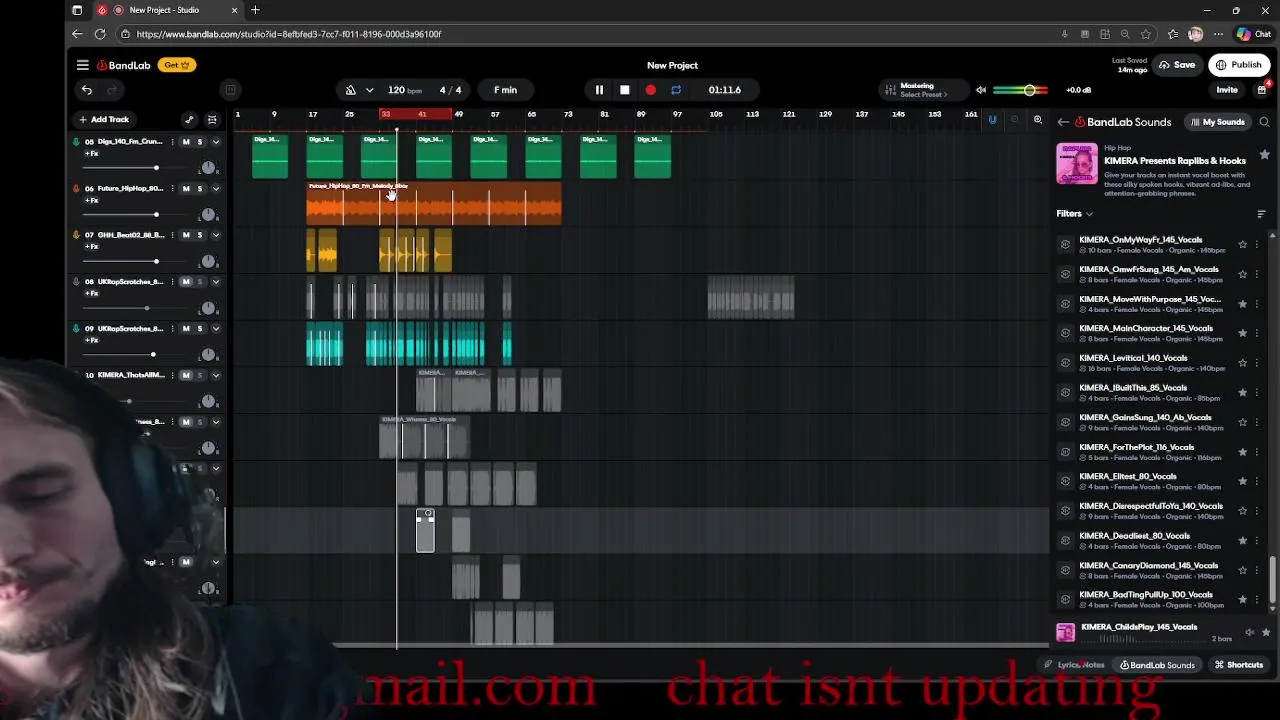The height and width of the screenshot is (720, 1280).
Task: Expand track 06 Future_HipHop chevron
Action: pos(216,189)
